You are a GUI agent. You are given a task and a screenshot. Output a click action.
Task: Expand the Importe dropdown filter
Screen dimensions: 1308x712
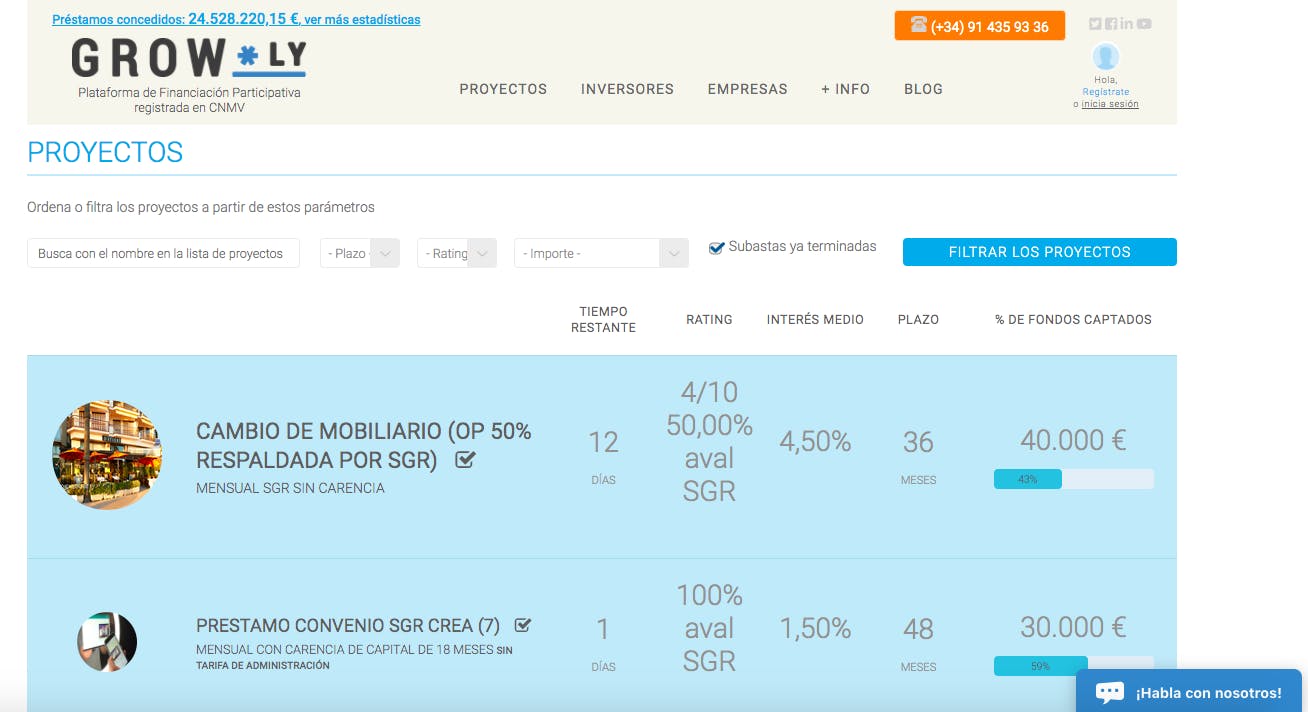tap(601, 253)
